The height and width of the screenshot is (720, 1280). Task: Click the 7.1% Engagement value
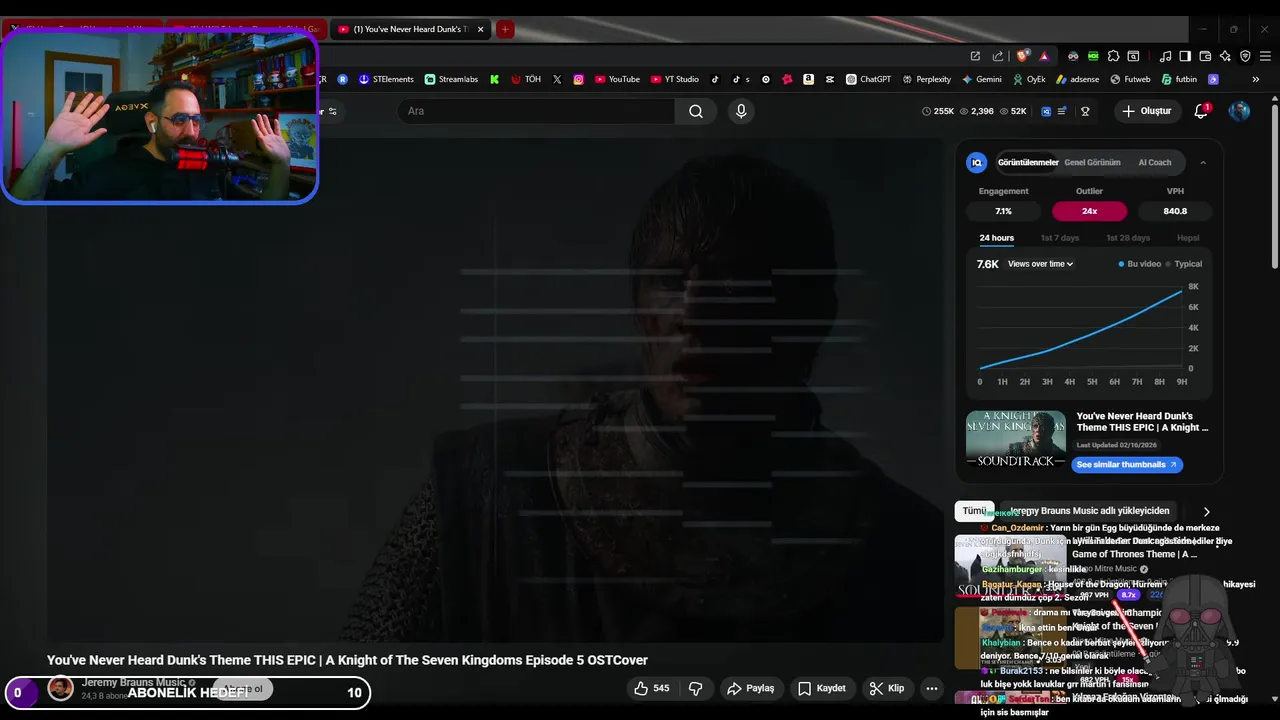click(x=1003, y=211)
